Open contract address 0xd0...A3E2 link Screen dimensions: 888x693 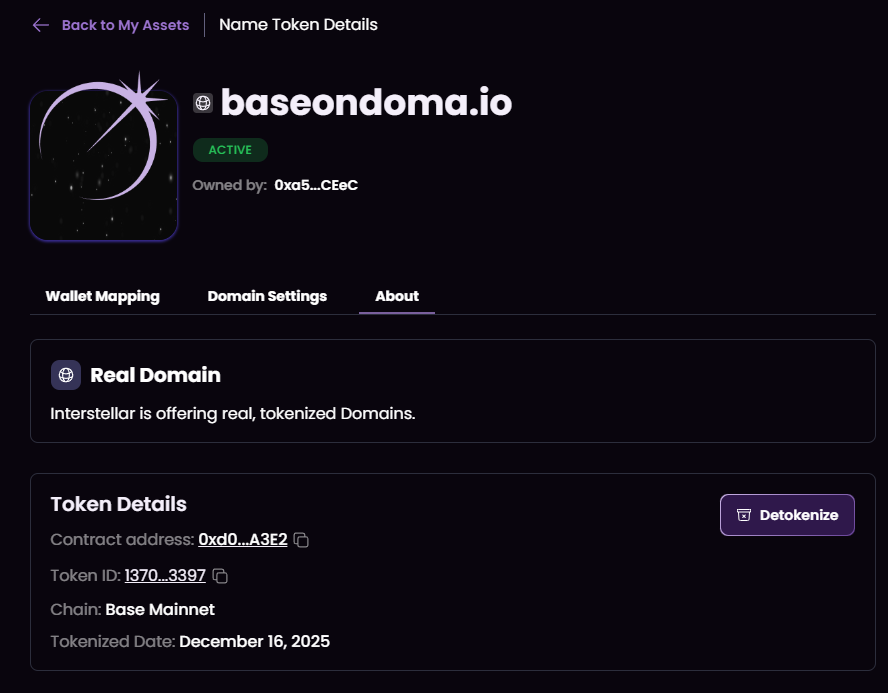243,540
